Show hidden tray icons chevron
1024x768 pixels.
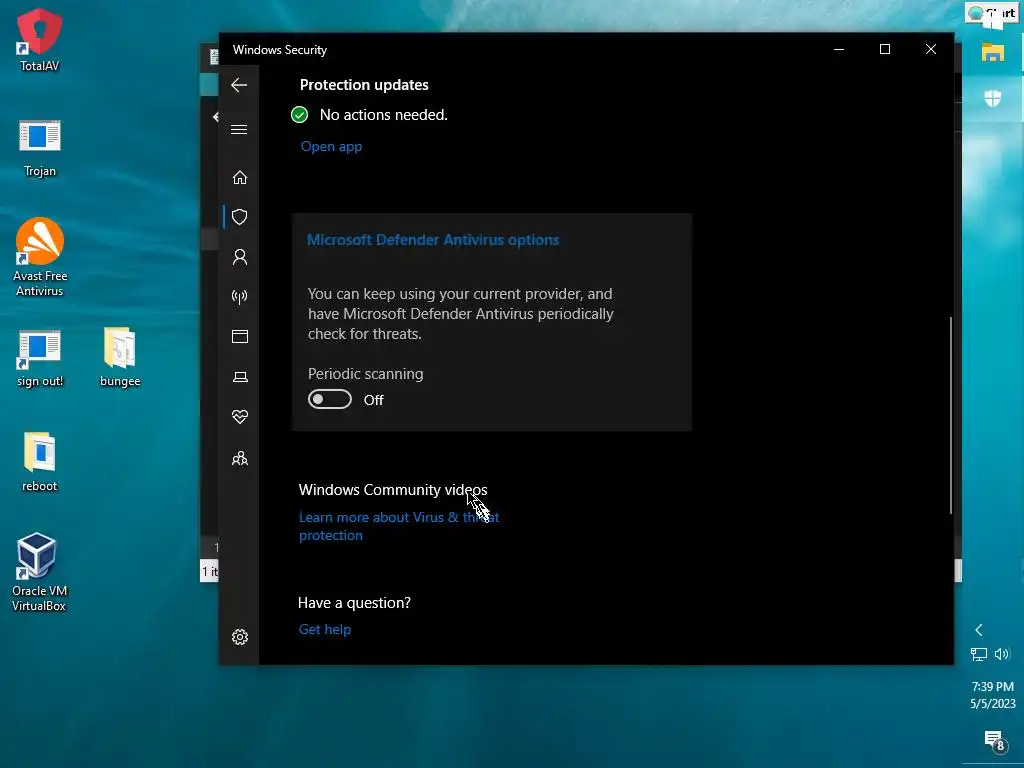978,630
